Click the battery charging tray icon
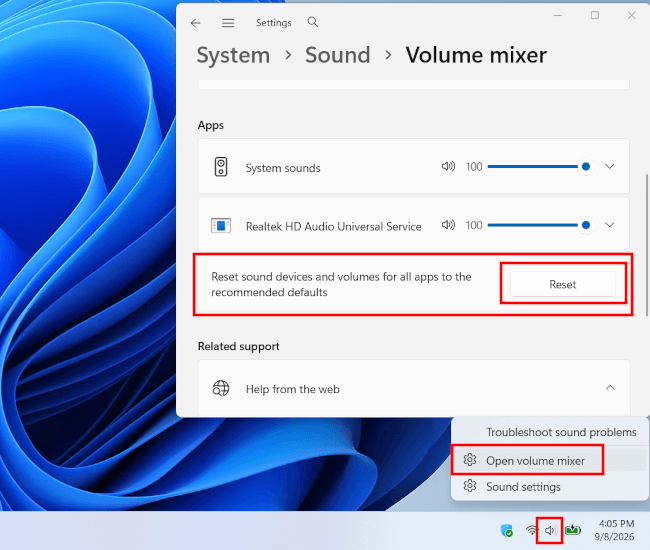 tap(573, 530)
